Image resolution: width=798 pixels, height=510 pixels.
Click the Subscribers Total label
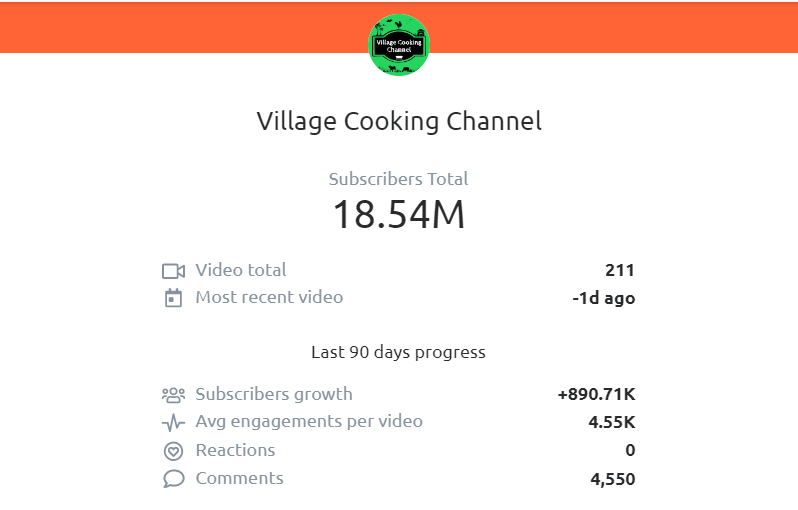point(398,179)
